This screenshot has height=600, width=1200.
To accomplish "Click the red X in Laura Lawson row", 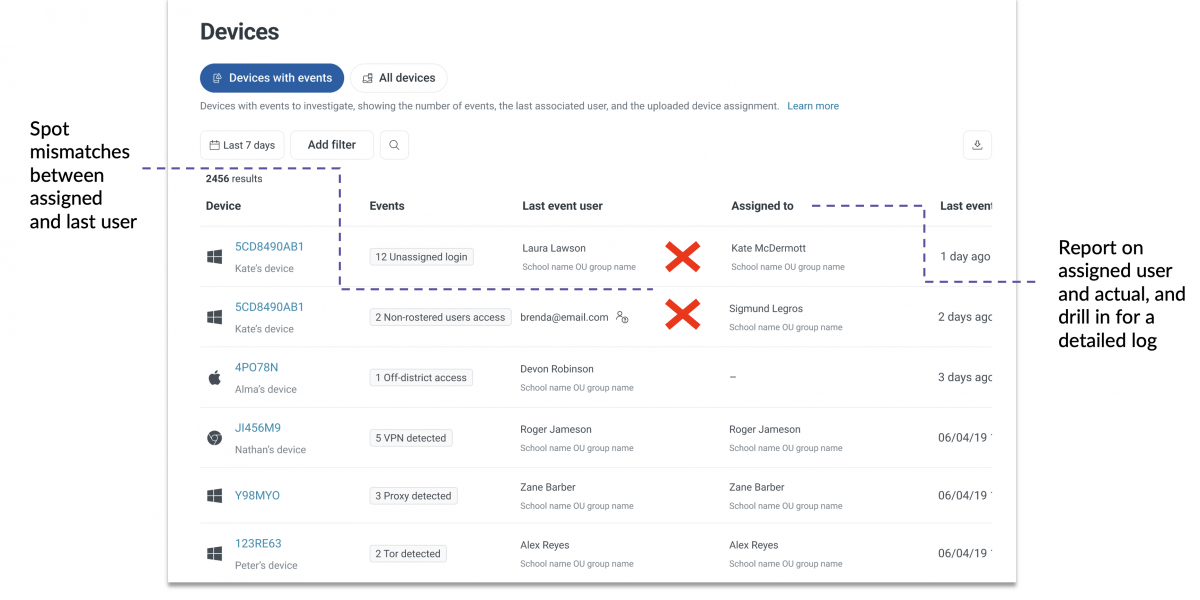I will tap(682, 257).
